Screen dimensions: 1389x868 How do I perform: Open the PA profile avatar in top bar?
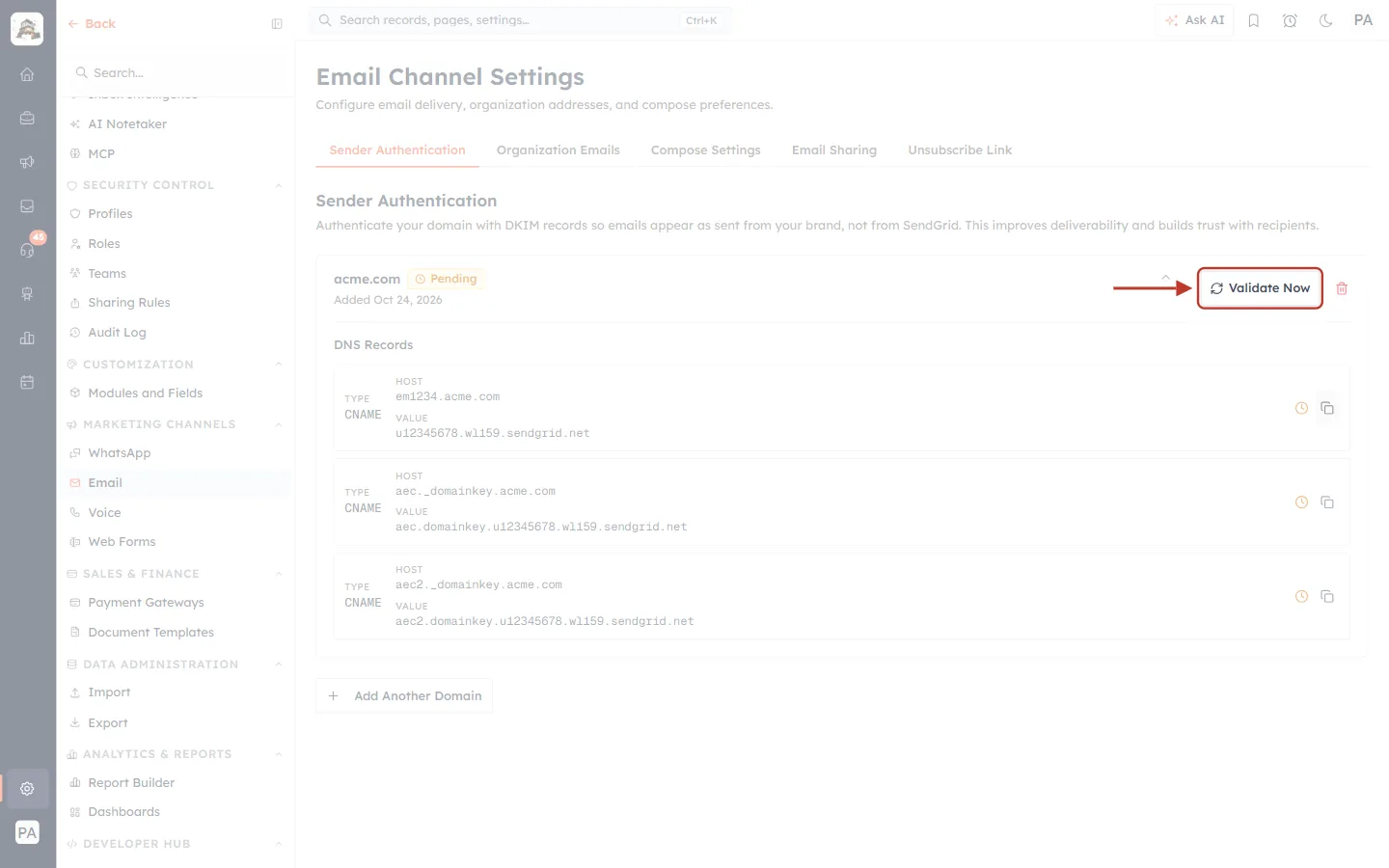coord(1363,20)
